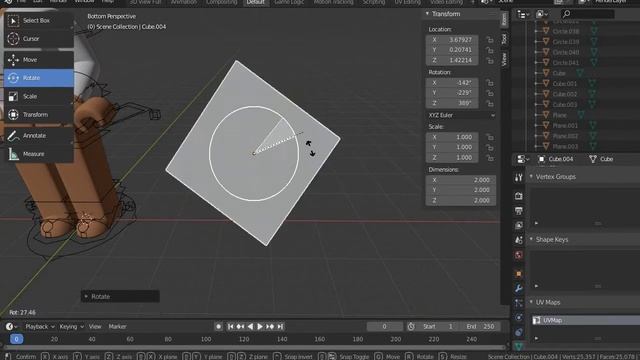Image resolution: width=640 pixels, height=360 pixels.
Task: Click the current frame marker 0 in timeline
Action: pos(16,339)
